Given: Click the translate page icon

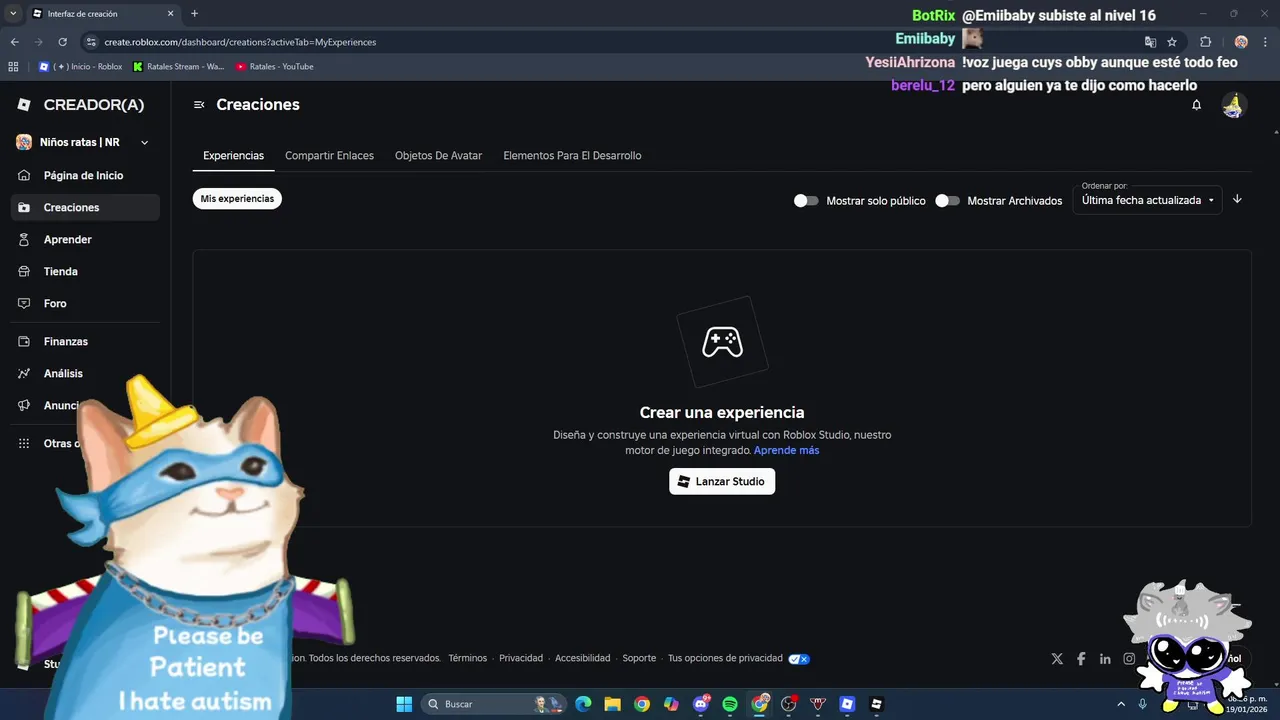Looking at the screenshot, I should [1150, 42].
